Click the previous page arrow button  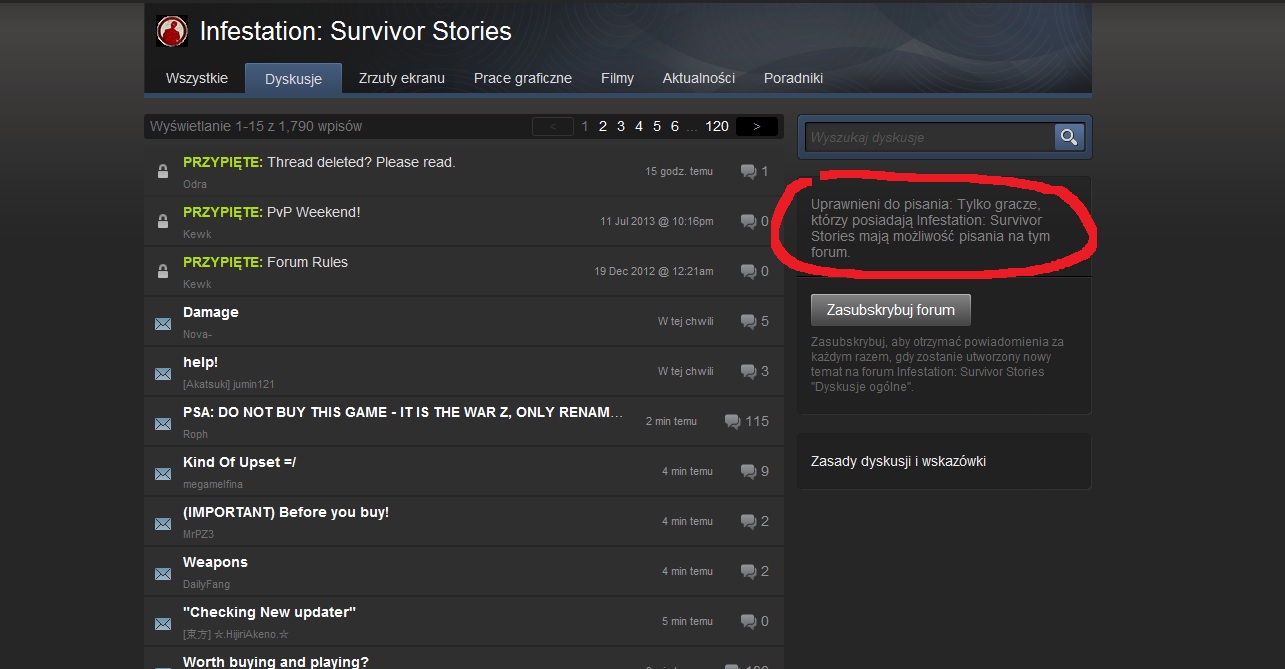(553, 126)
